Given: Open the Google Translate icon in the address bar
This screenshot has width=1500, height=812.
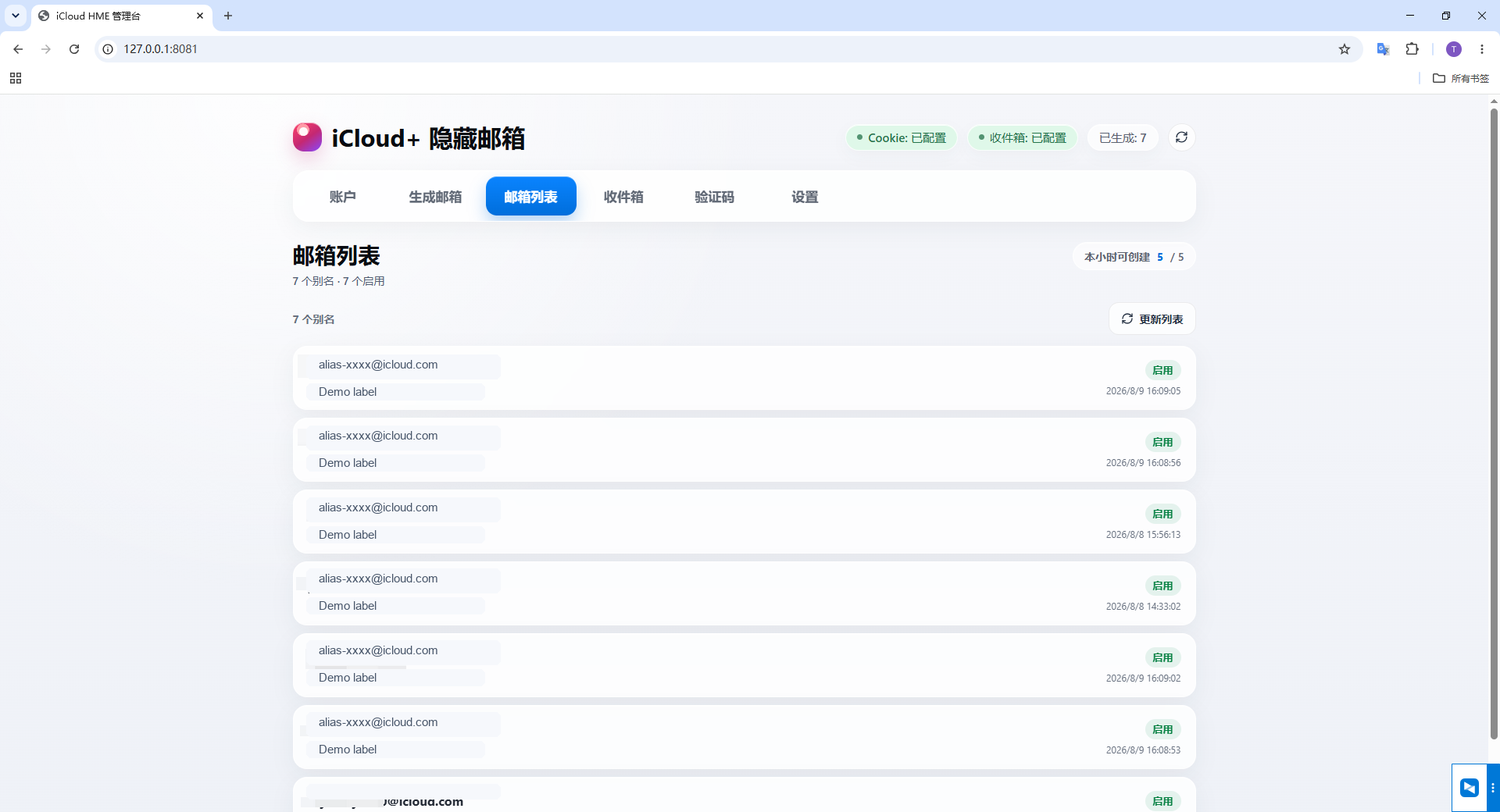Looking at the screenshot, I should (x=1383, y=49).
